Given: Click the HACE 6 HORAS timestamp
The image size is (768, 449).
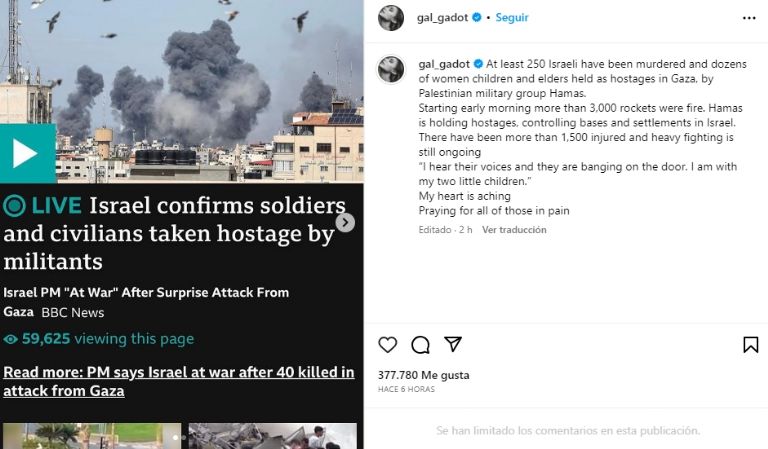Looking at the screenshot, I should [406, 389].
